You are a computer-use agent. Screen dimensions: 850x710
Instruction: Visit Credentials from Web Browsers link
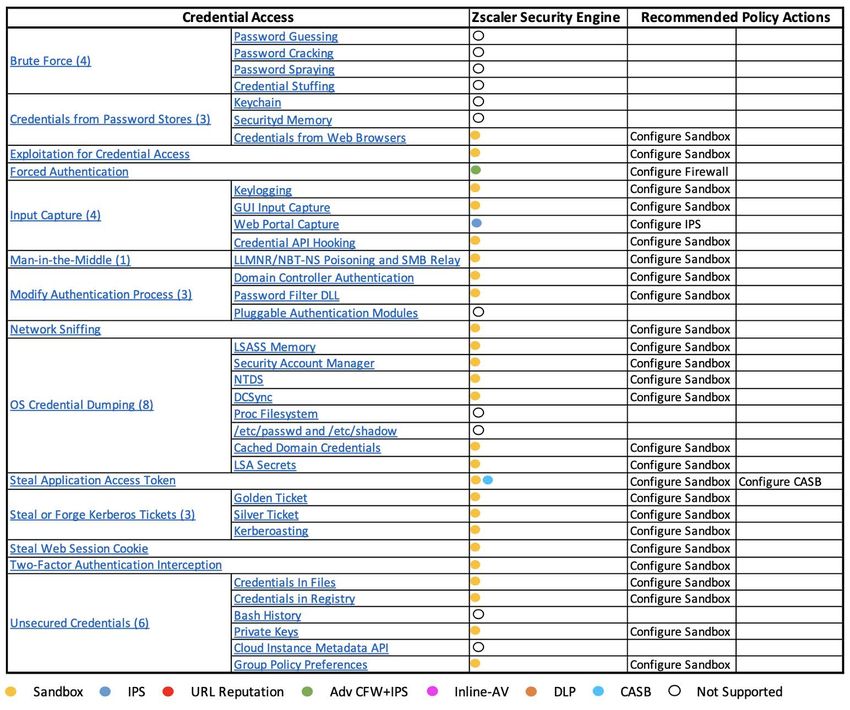pyautogui.click(x=320, y=138)
